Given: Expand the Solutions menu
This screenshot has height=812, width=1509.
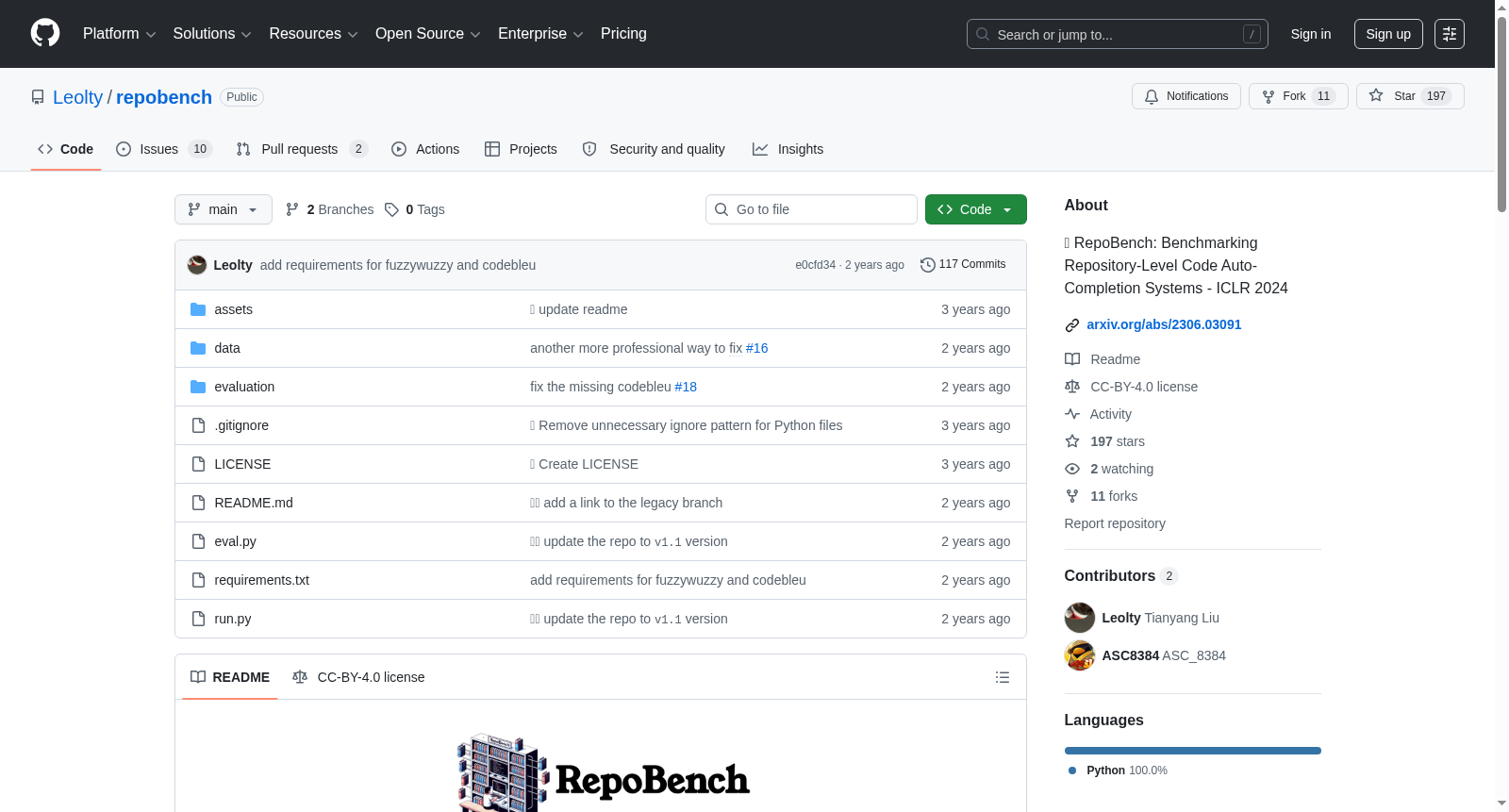Looking at the screenshot, I should [212, 34].
